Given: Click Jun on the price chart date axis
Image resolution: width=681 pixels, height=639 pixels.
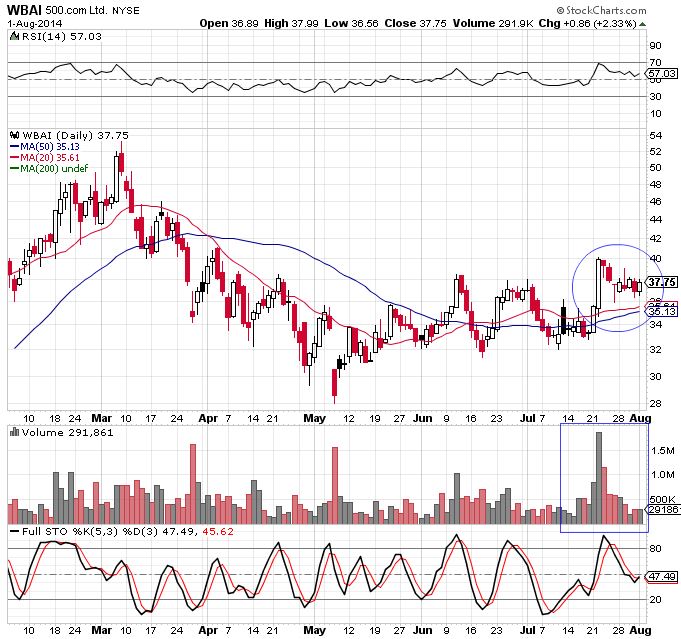Looking at the screenshot, I should [x=423, y=418].
